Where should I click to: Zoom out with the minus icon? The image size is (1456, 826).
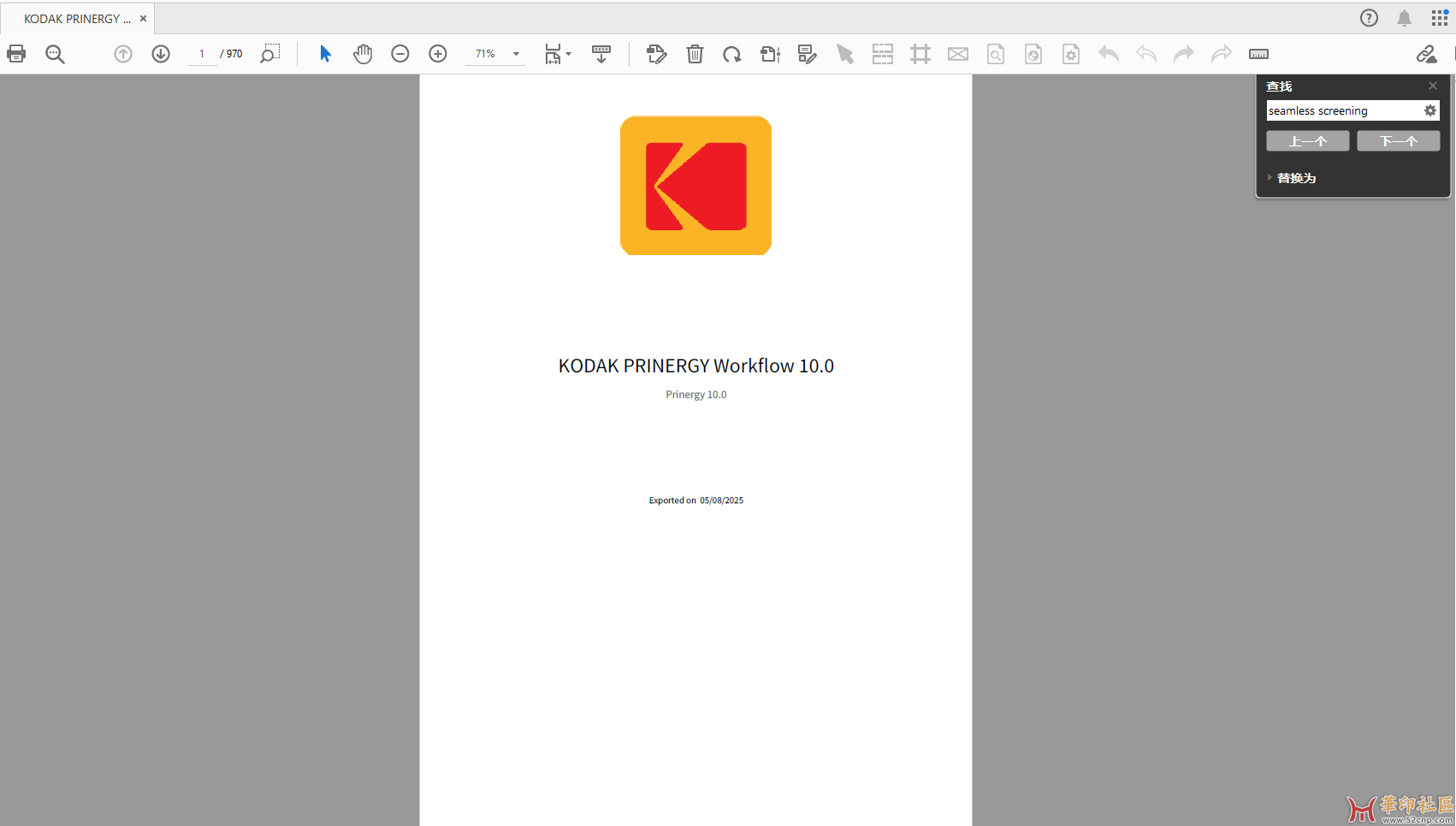(x=400, y=54)
